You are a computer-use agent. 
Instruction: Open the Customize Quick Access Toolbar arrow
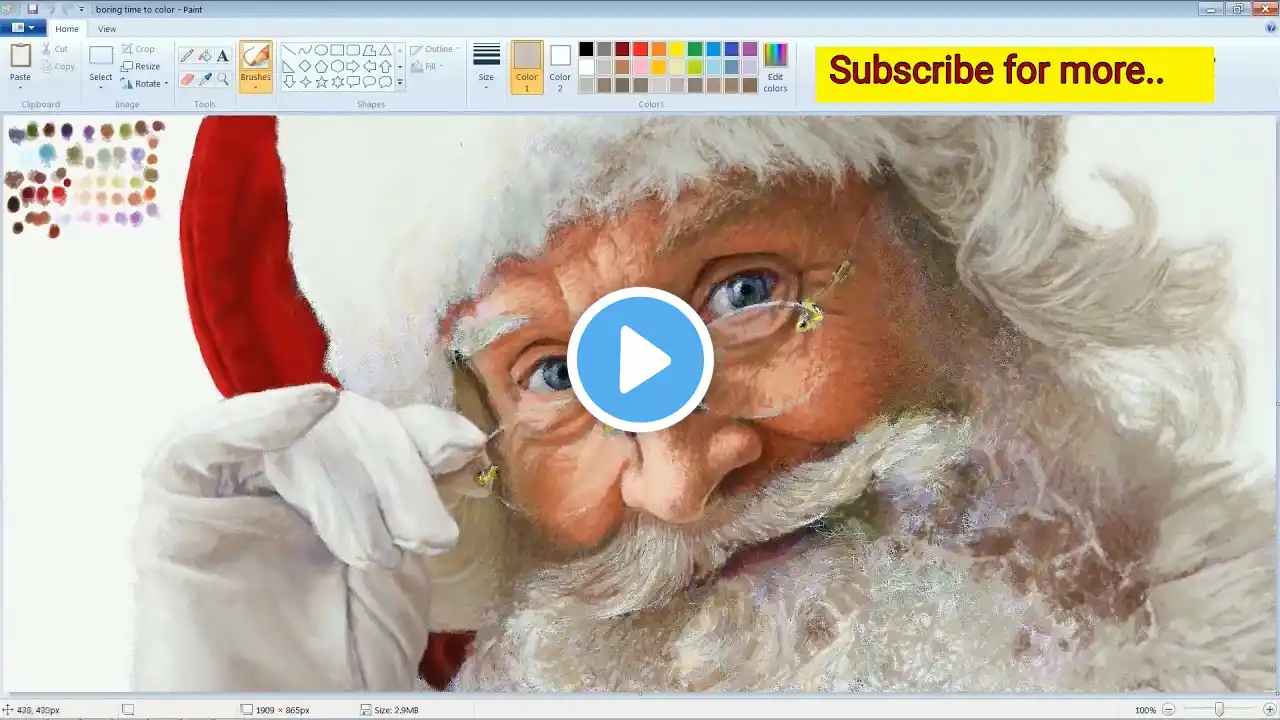(82, 9)
